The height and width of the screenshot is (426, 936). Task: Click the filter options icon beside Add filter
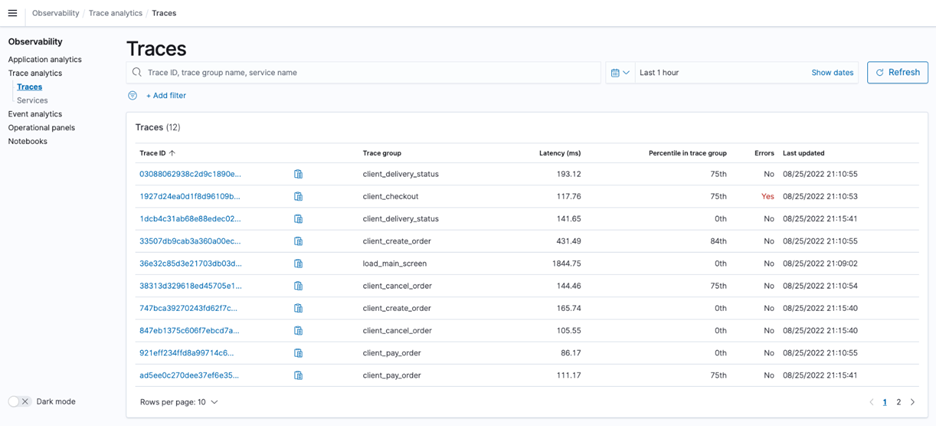coord(133,95)
